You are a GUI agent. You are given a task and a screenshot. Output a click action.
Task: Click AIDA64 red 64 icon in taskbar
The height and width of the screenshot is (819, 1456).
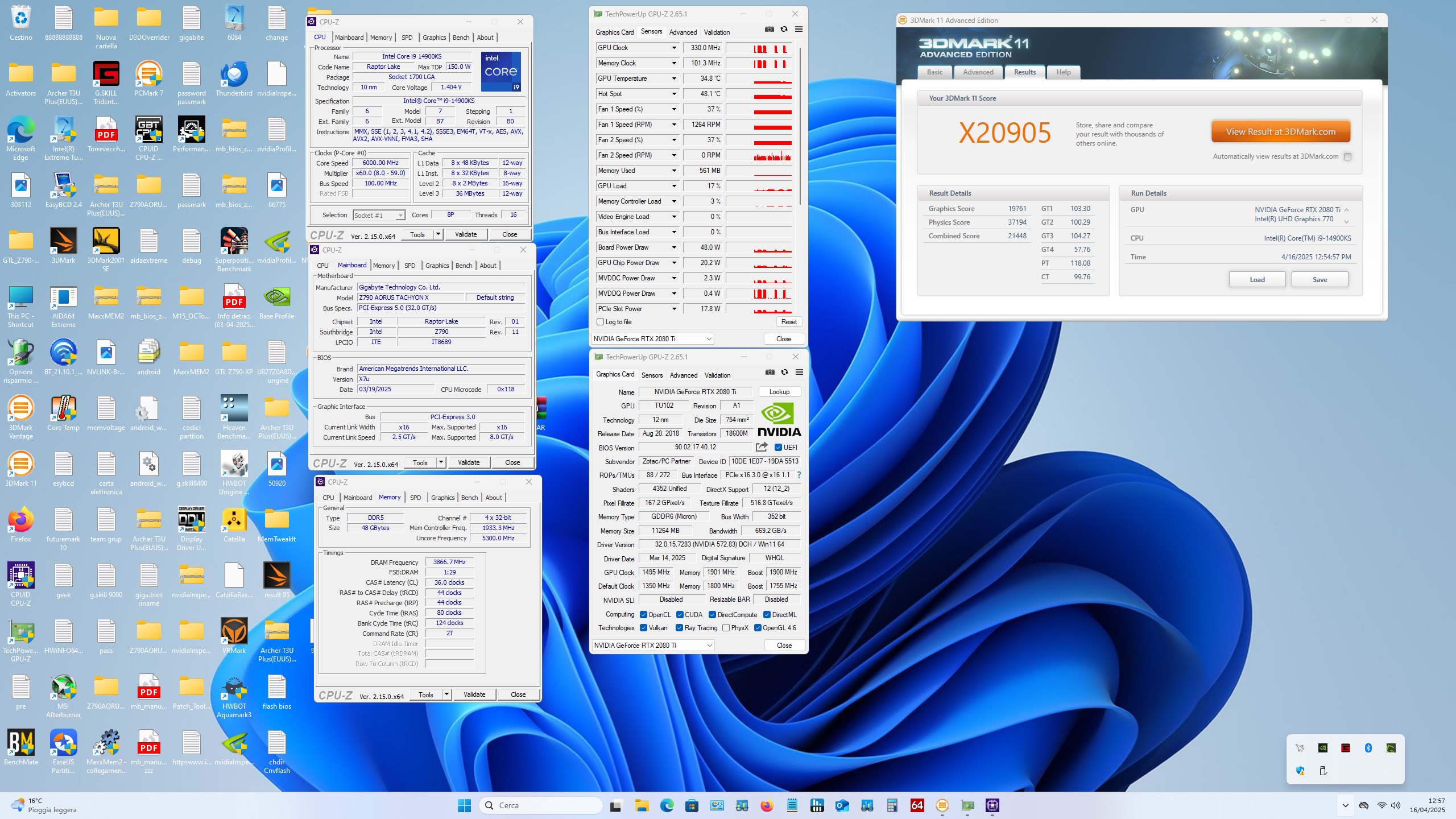917,805
